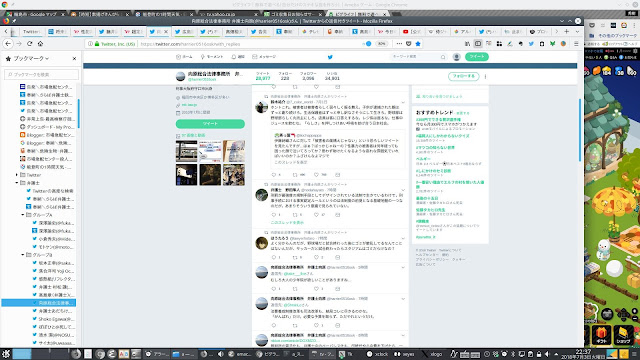Click the フォローする follow button
This screenshot has height=360, width=640.
pyautogui.click(x=464, y=76)
